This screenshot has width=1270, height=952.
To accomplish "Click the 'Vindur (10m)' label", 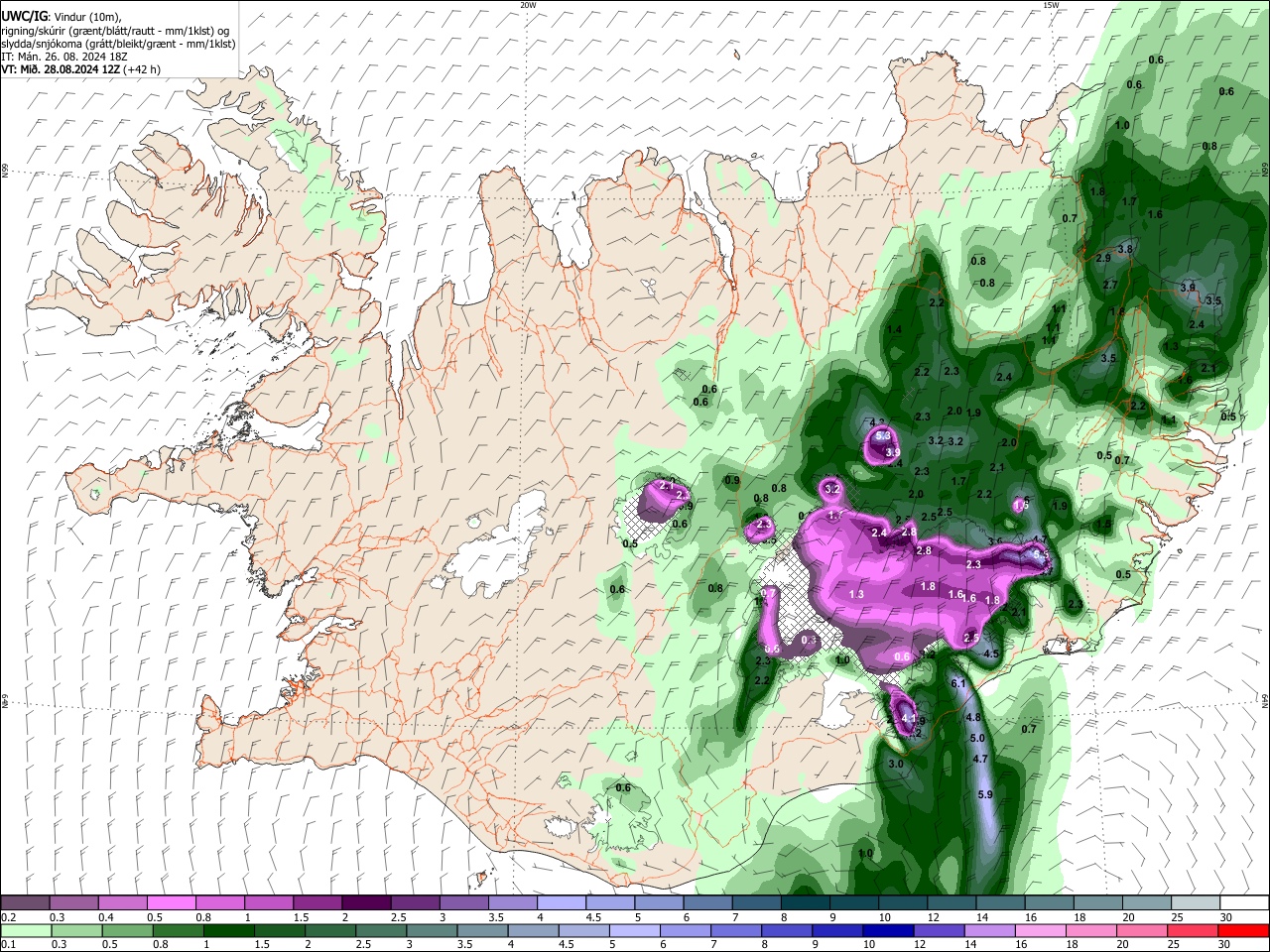I will pyautogui.click(x=85, y=17).
